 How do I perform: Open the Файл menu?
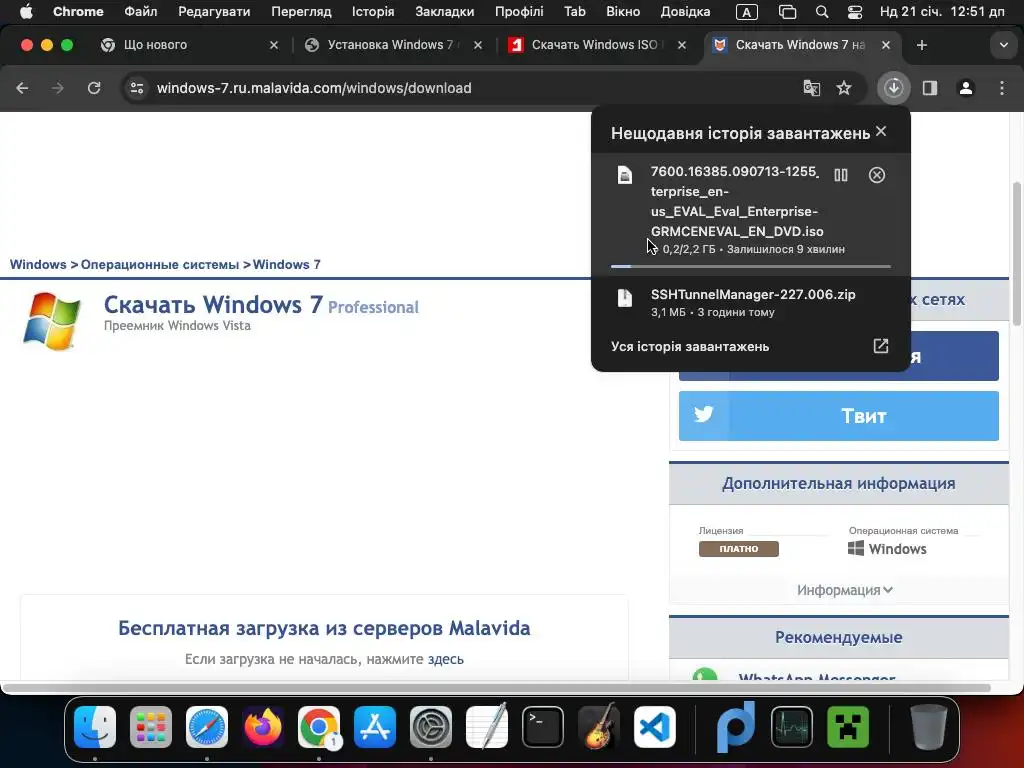pos(140,12)
